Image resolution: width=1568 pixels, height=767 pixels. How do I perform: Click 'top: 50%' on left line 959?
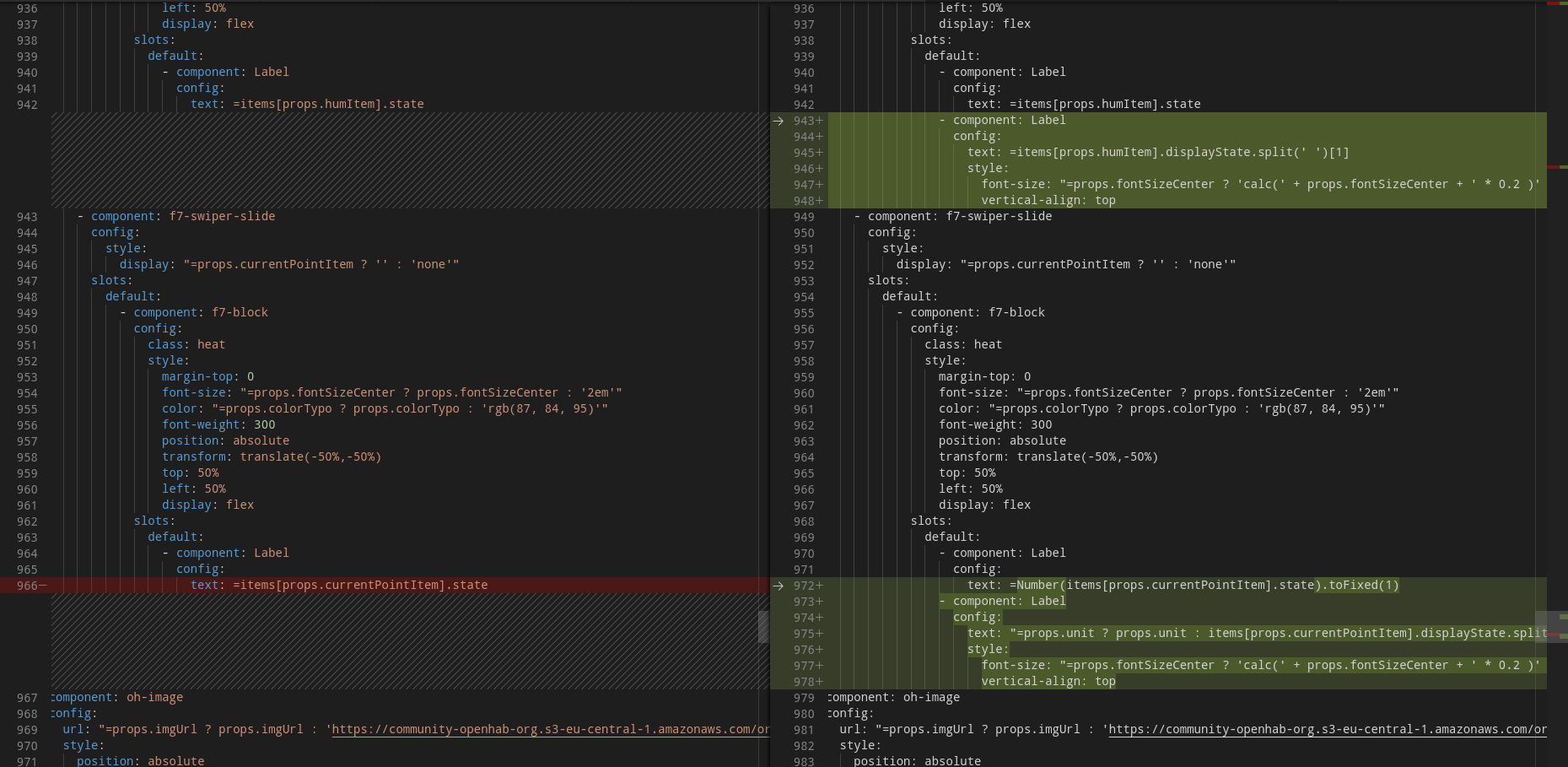(x=191, y=473)
